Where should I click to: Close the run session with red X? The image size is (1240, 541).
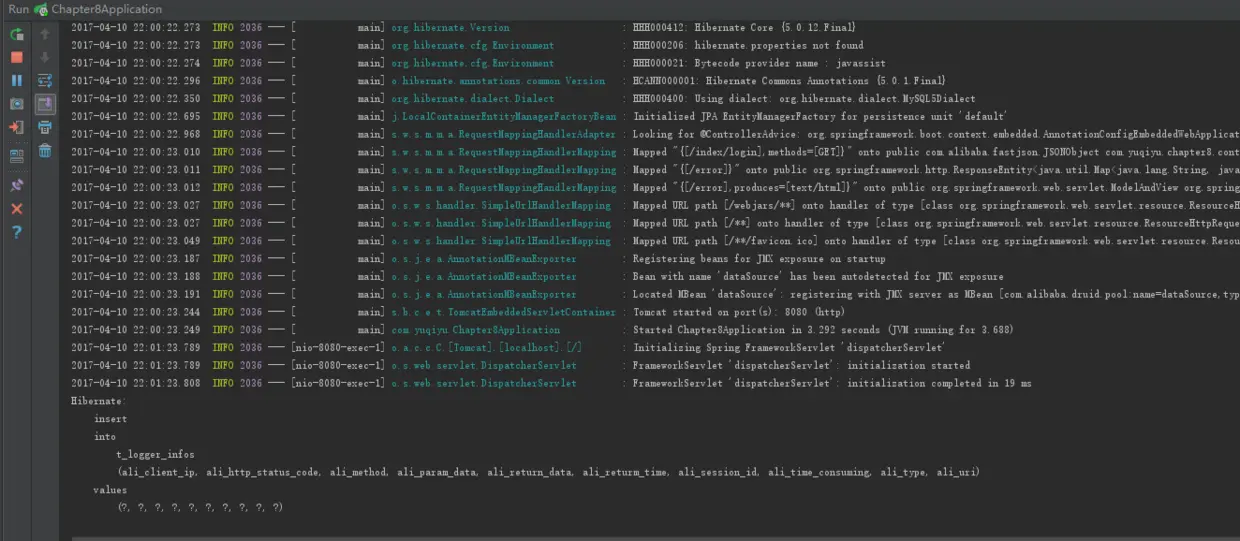click(x=17, y=209)
